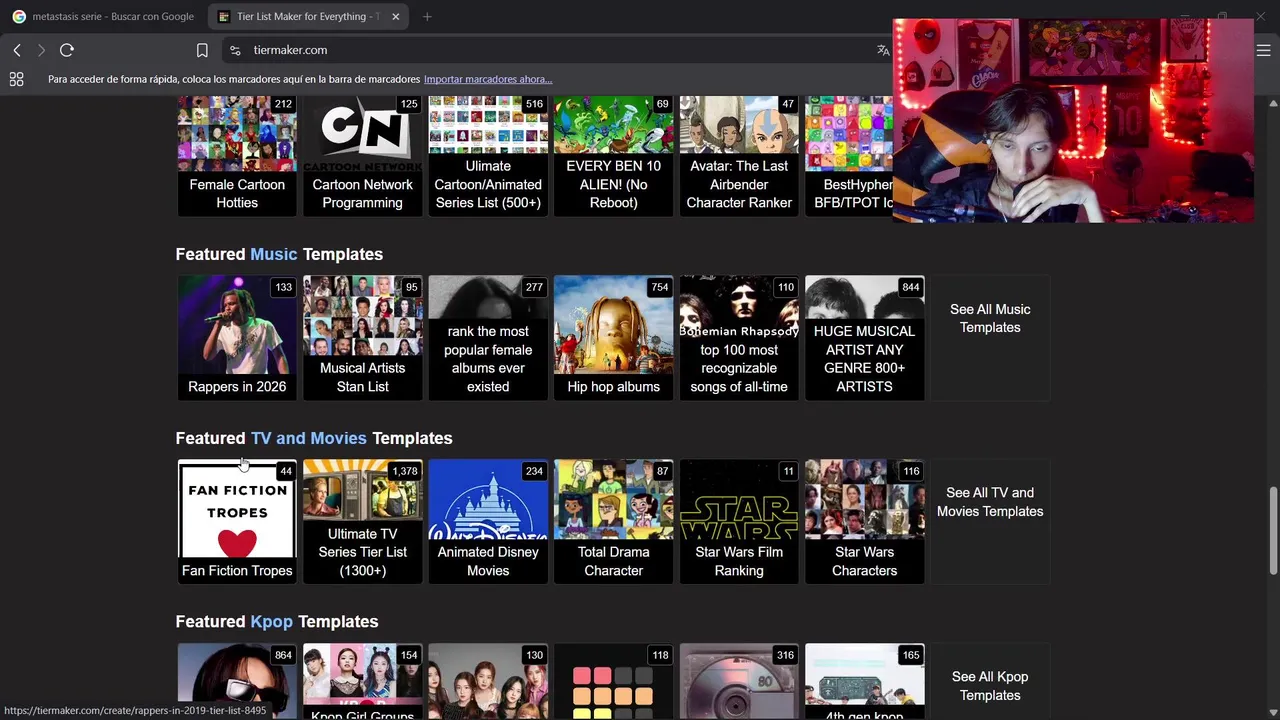Screen dimensions: 1280x720
Task: Click the translate page icon
Action: click(x=883, y=50)
